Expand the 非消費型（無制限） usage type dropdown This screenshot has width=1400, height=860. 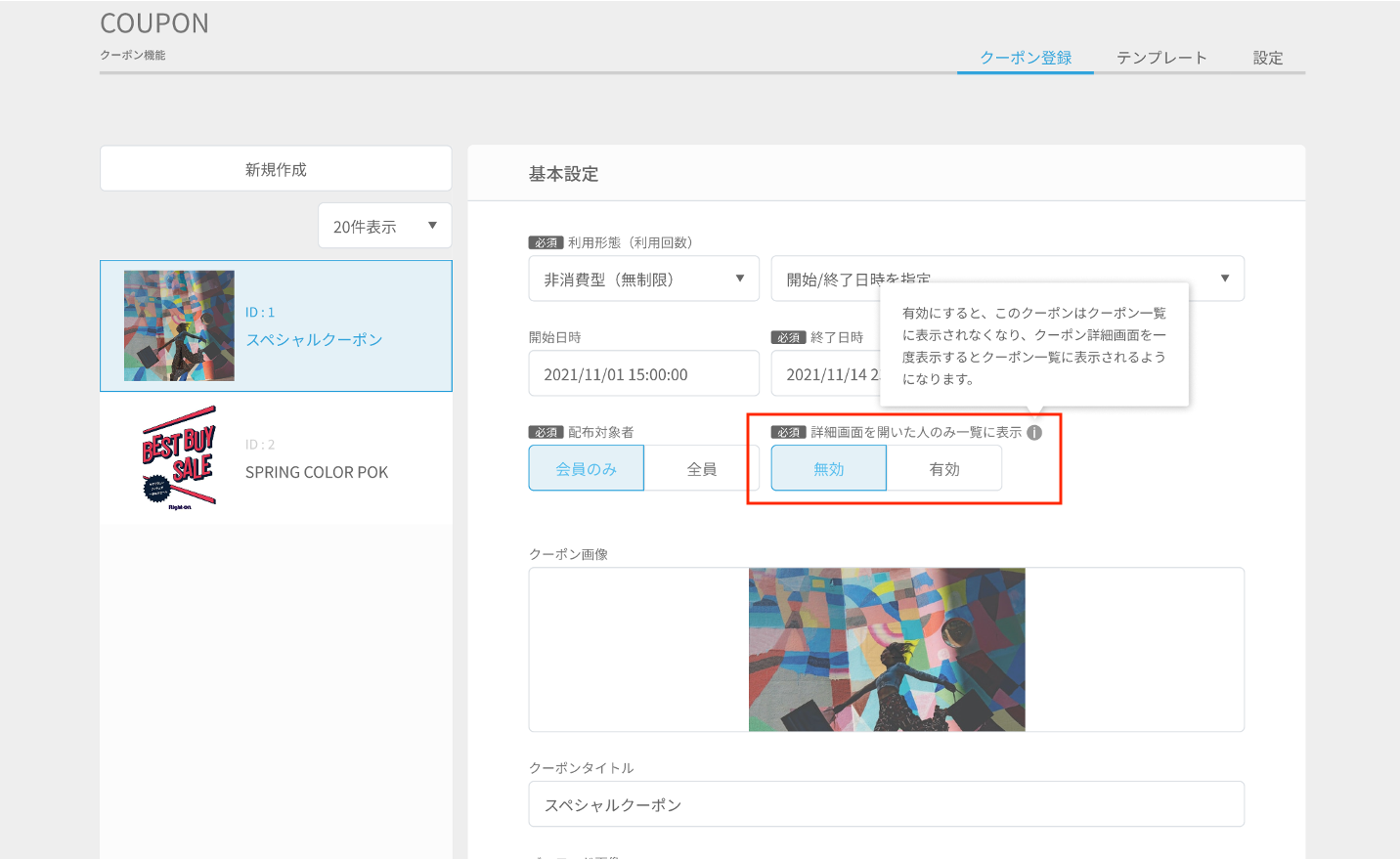point(644,279)
